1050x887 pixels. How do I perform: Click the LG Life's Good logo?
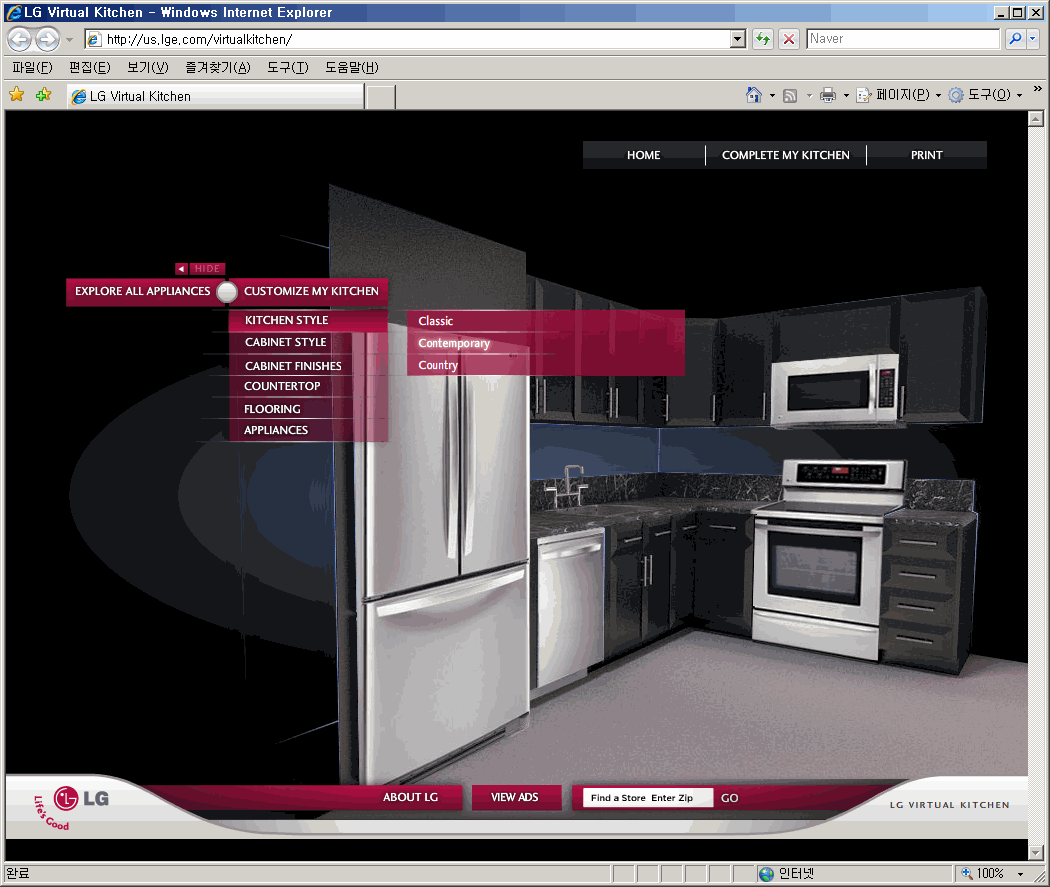[72, 806]
